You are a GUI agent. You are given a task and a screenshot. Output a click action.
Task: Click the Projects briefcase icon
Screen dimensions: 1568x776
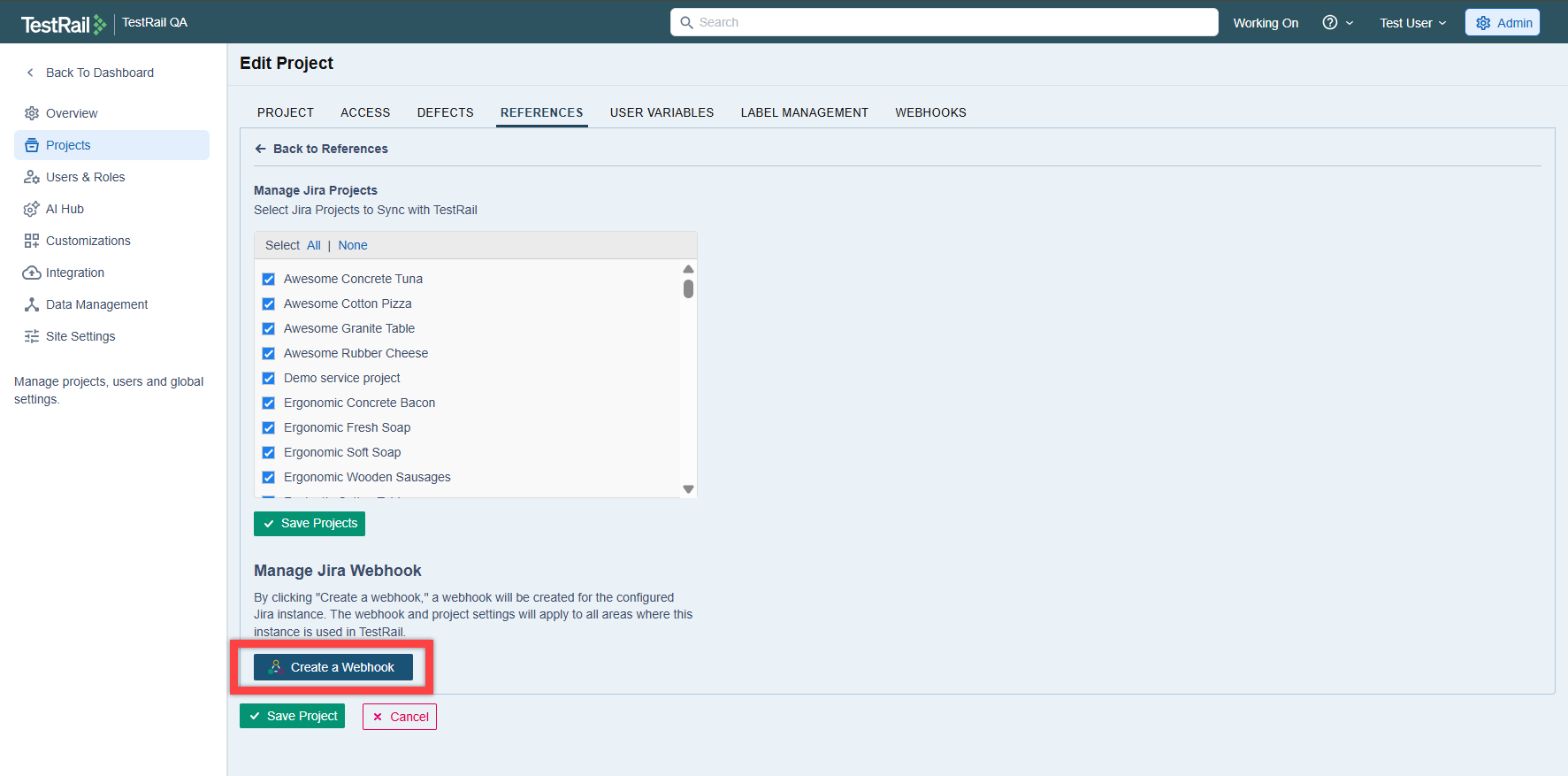pos(32,145)
